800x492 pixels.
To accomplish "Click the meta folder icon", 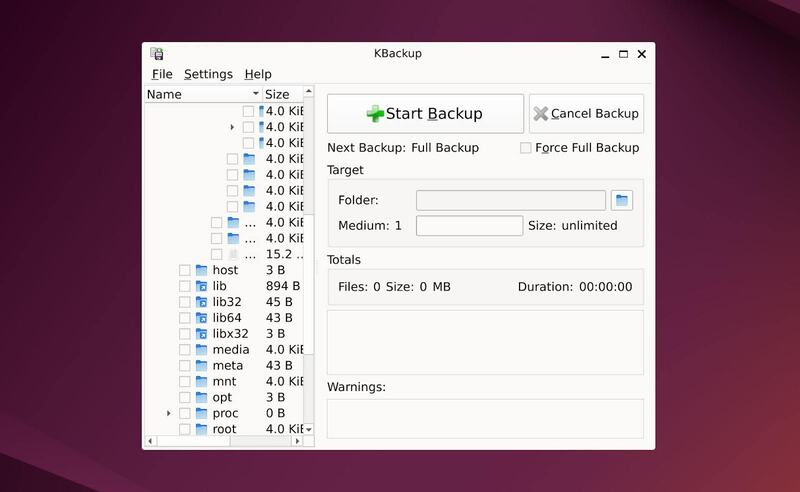I will click(202, 365).
